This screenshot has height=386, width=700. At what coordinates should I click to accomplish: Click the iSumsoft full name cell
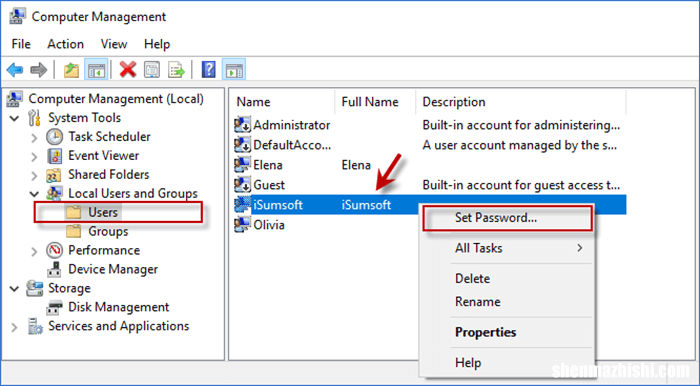pyautogui.click(x=366, y=205)
